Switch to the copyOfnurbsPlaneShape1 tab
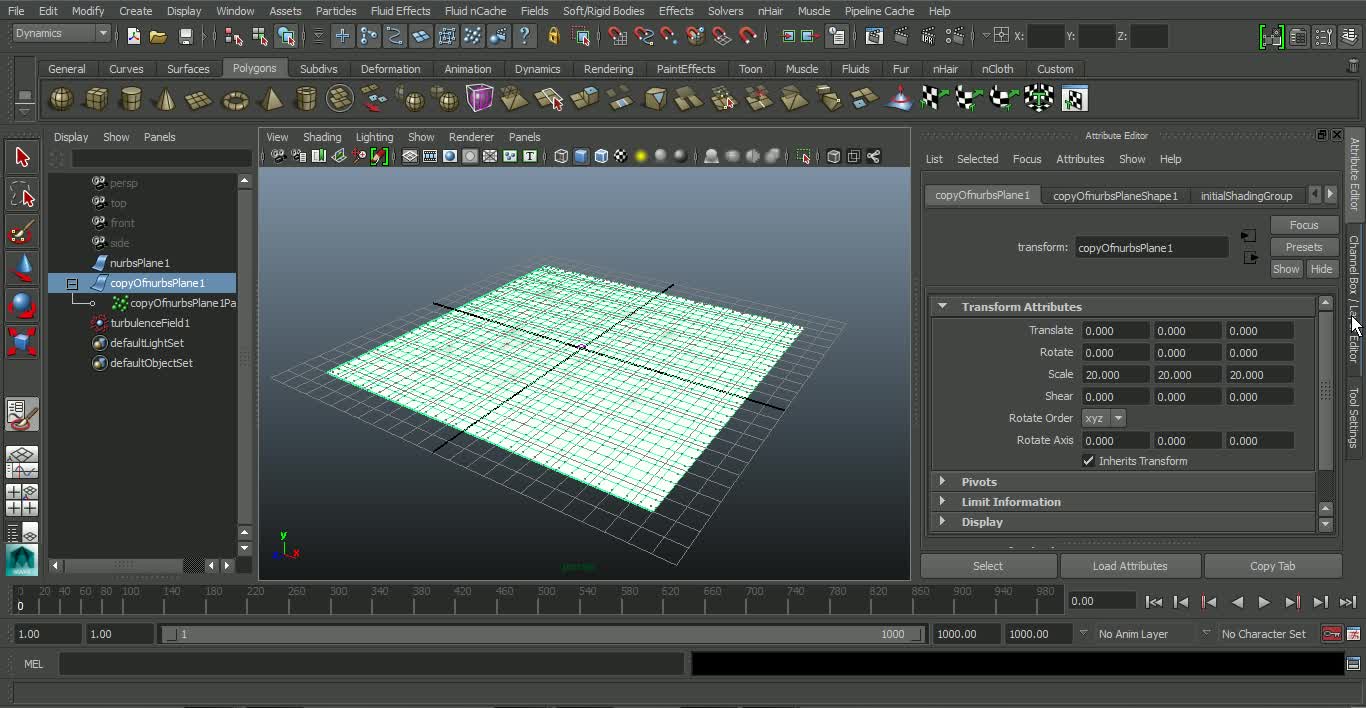The image size is (1366, 708). click(1115, 196)
